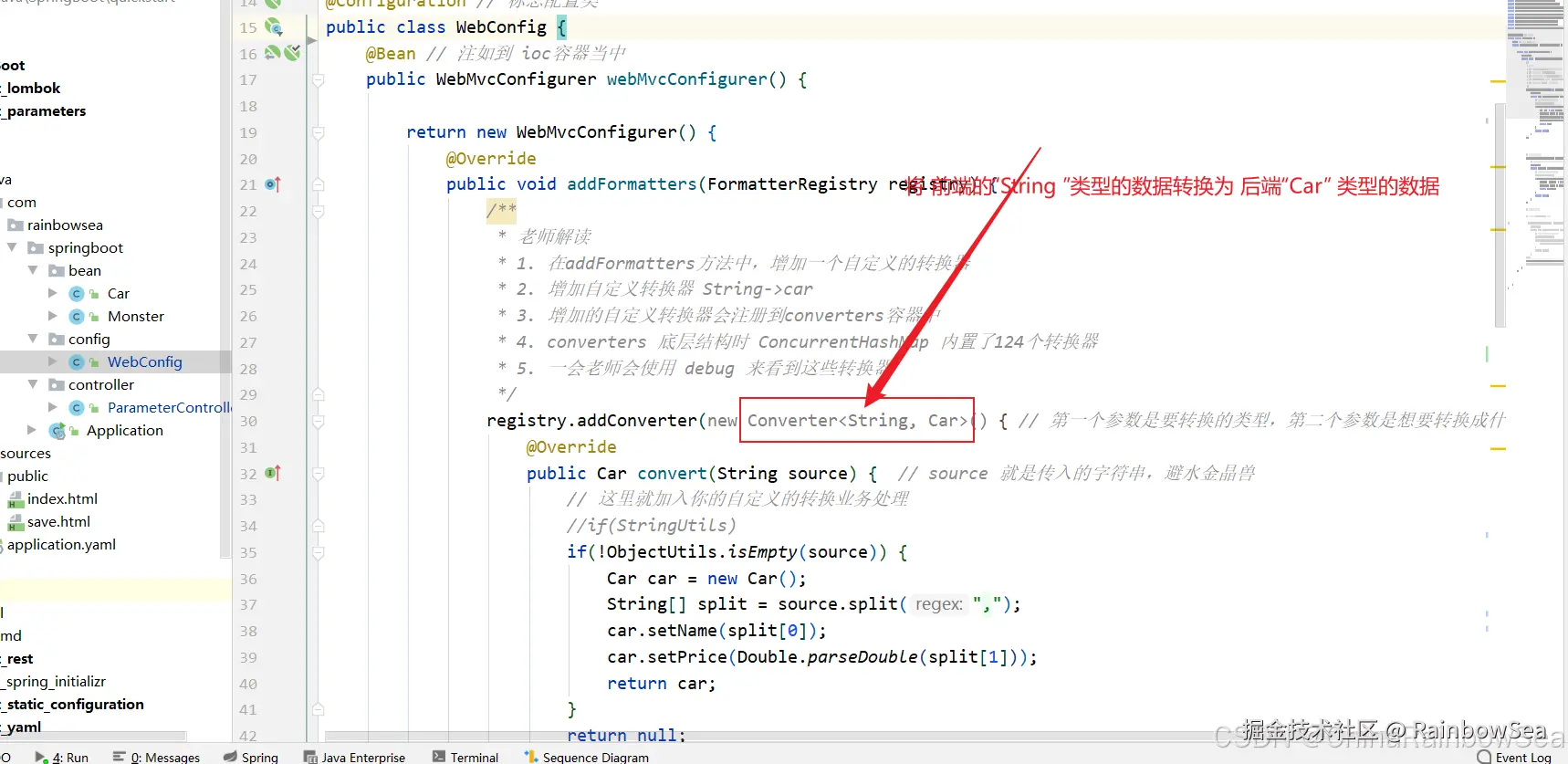
Task: Click line number 28 in the gutter
Action: click(248, 369)
